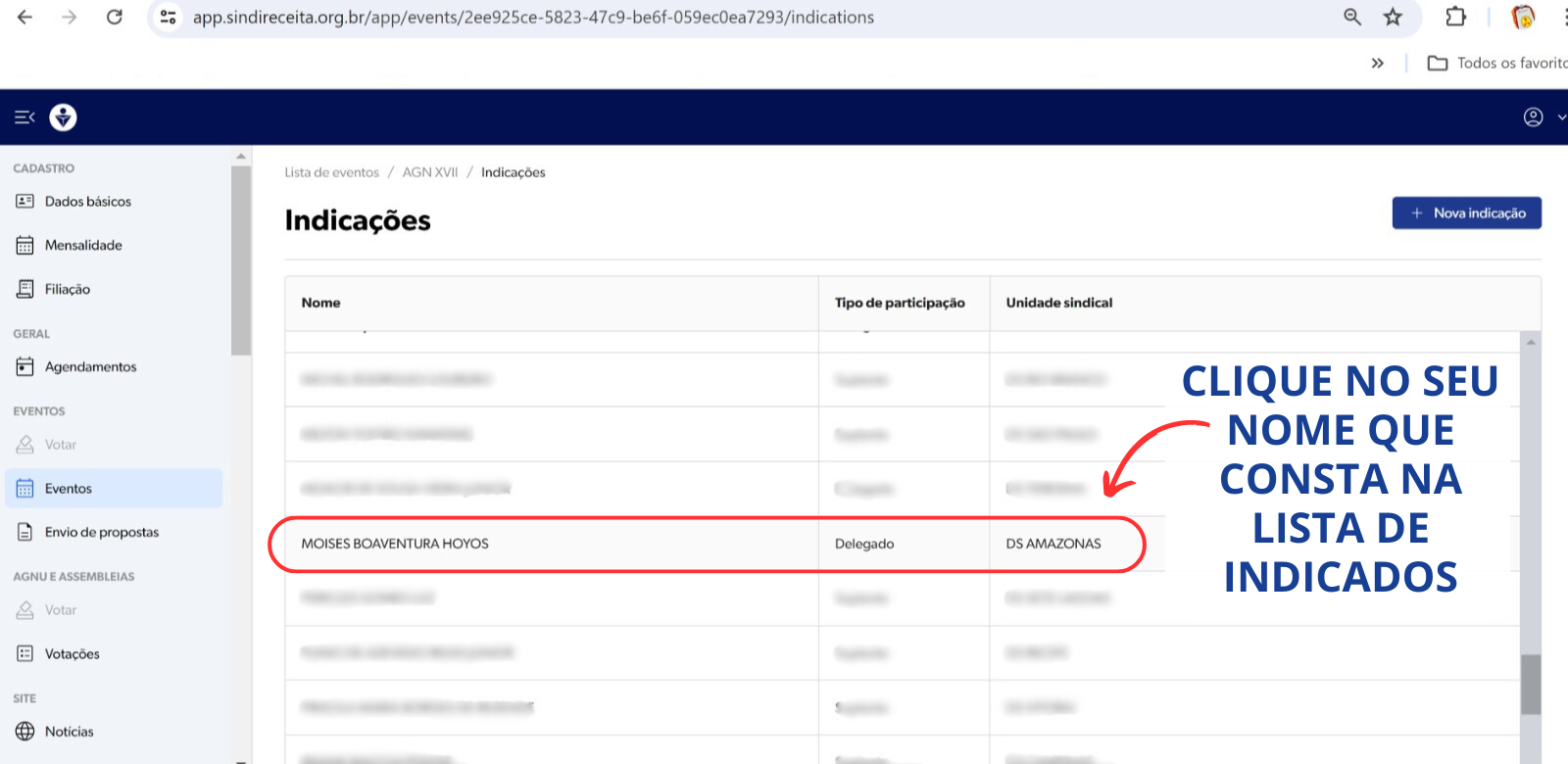Open site information icon left of the URL

169,18
